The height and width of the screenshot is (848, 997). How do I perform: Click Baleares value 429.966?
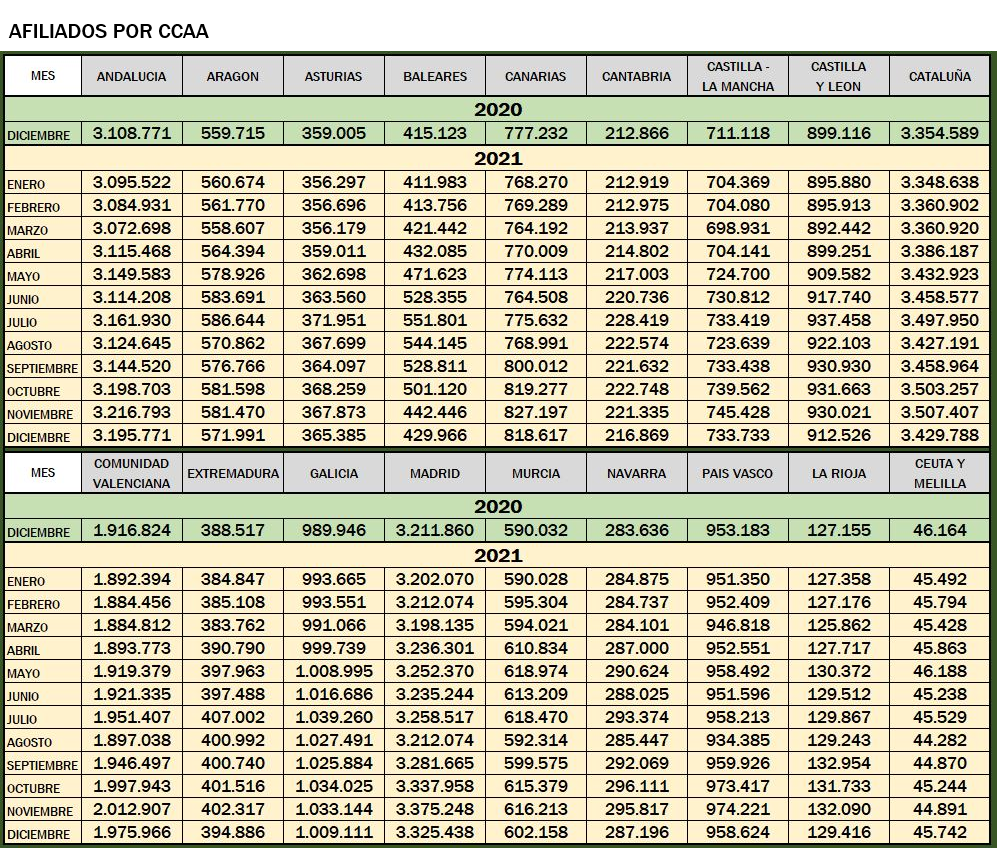(435, 435)
